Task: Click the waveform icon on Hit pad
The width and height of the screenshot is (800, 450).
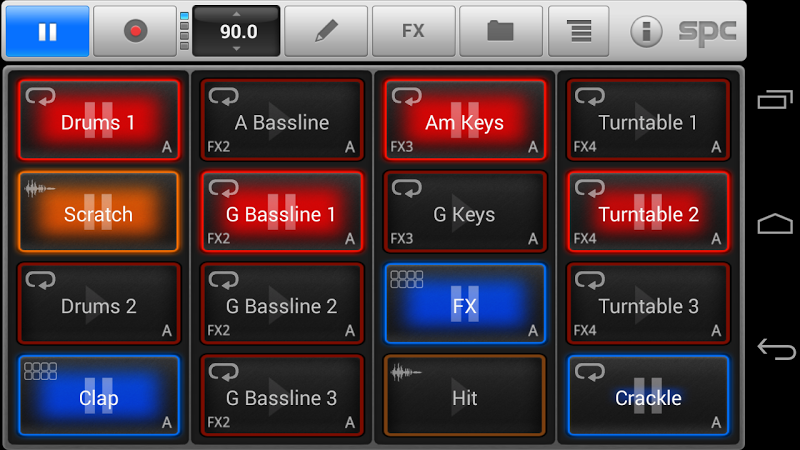Action: click(406, 372)
